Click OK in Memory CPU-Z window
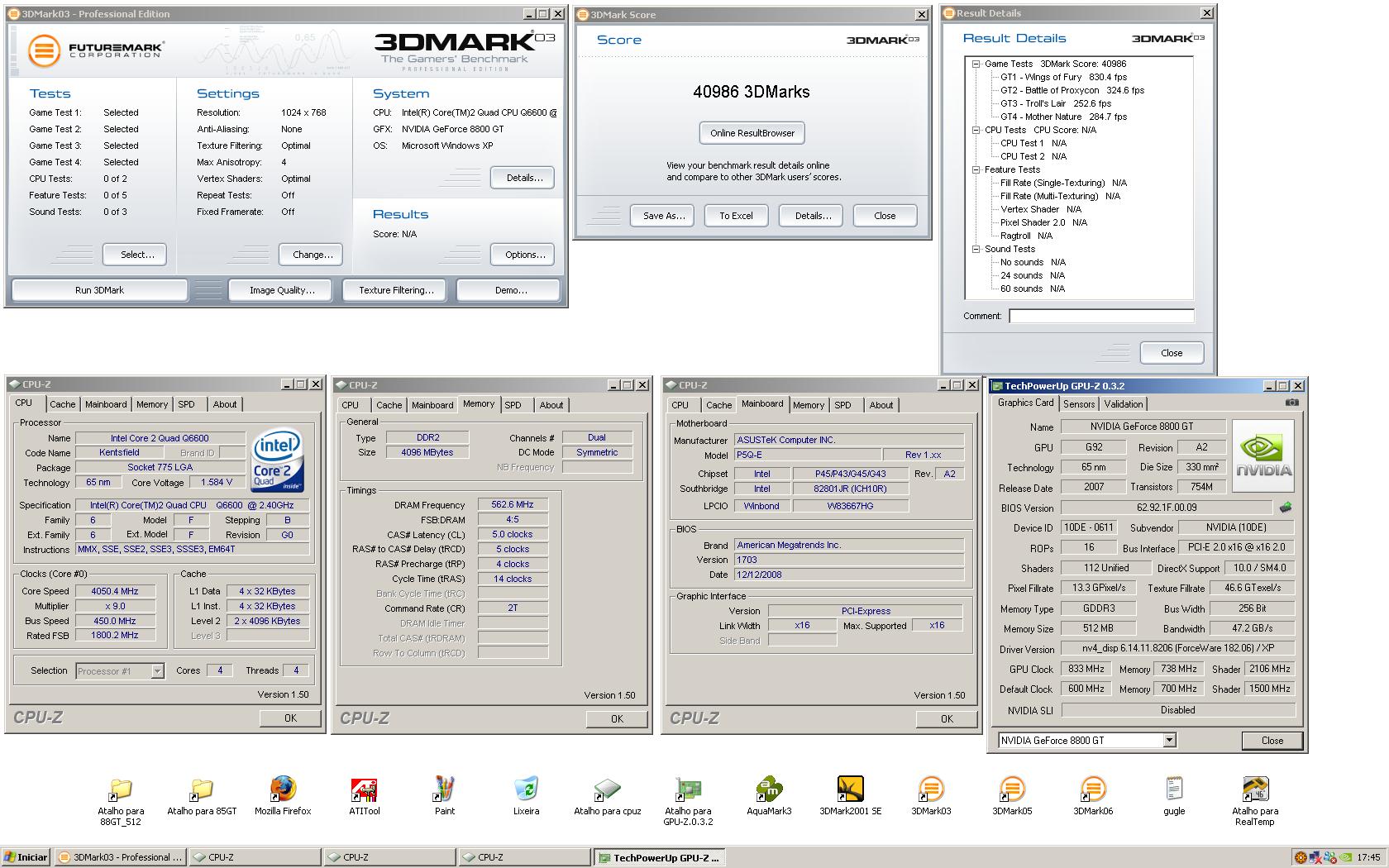Viewport: 1389px width, 868px height. pos(617,719)
